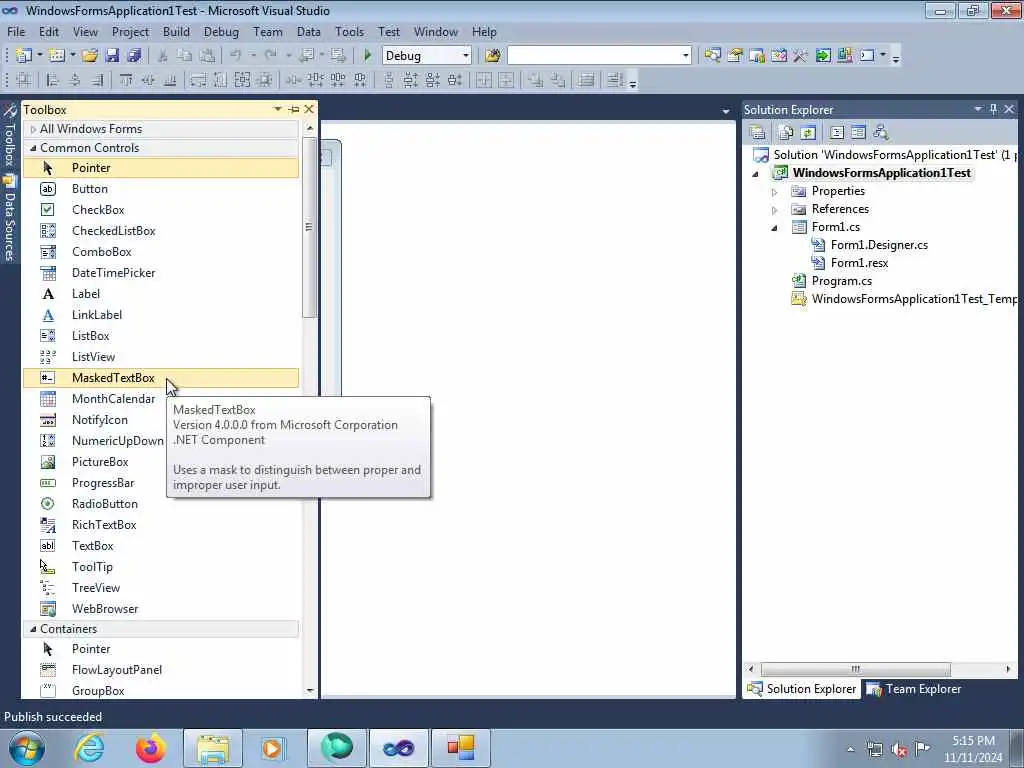The width and height of the screenshot is (1024, 768).
Task: Select Form1.resx file
Action: [x=859, y=263]
